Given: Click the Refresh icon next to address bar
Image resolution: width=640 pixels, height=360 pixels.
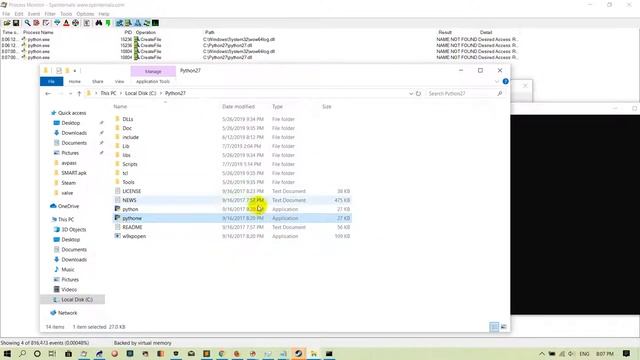Looking at the screenshot, I should tap(418, 93).
